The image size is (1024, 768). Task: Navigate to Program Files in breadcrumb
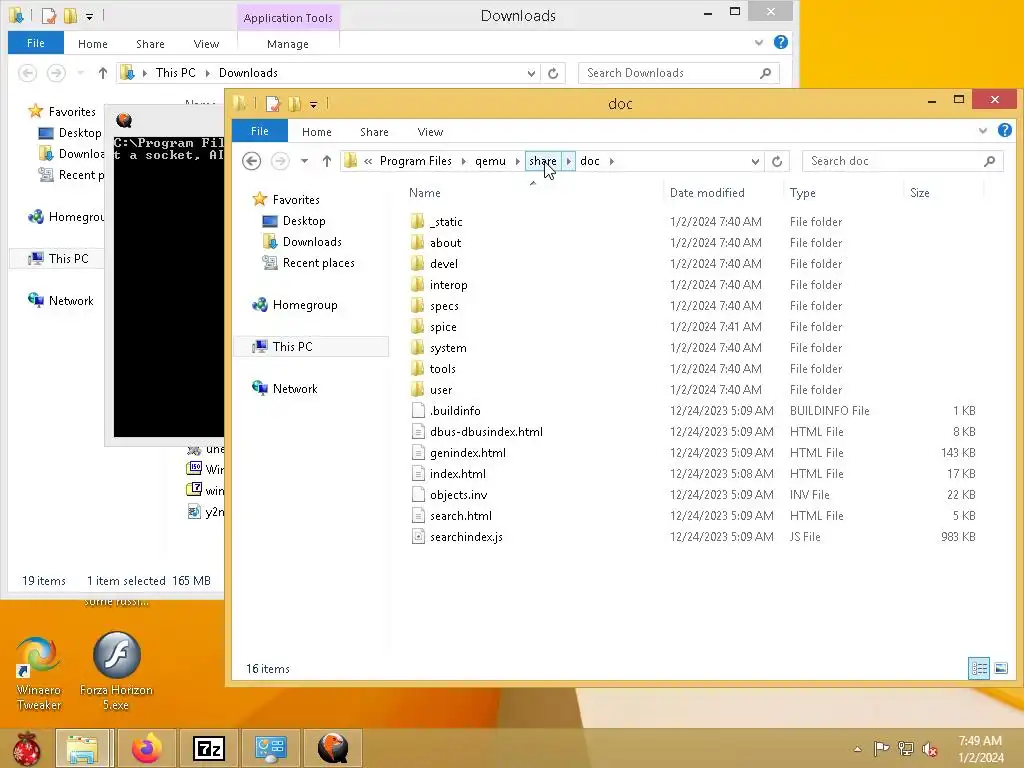tap(415, 161)
